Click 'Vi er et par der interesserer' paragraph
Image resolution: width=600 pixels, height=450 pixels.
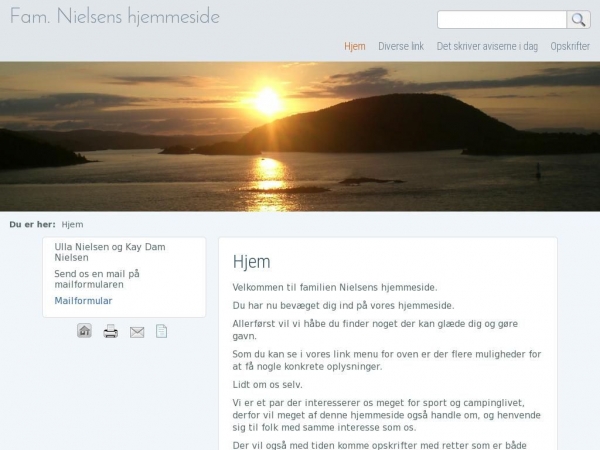pos(386,415)
